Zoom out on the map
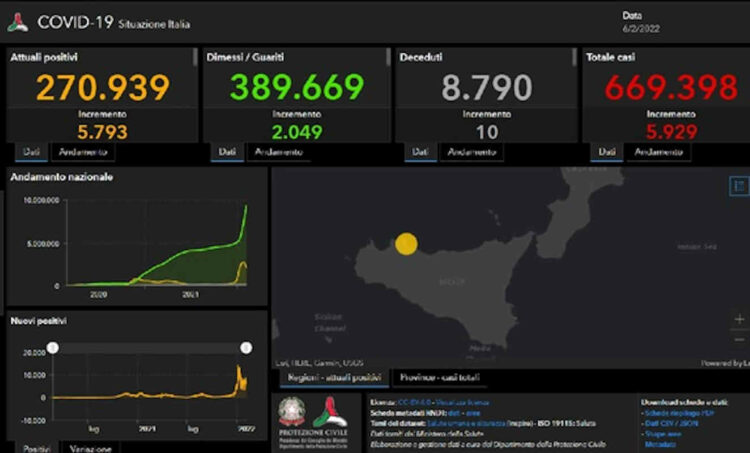This screenshot has height=453, width=750. (x=739, y=340)
